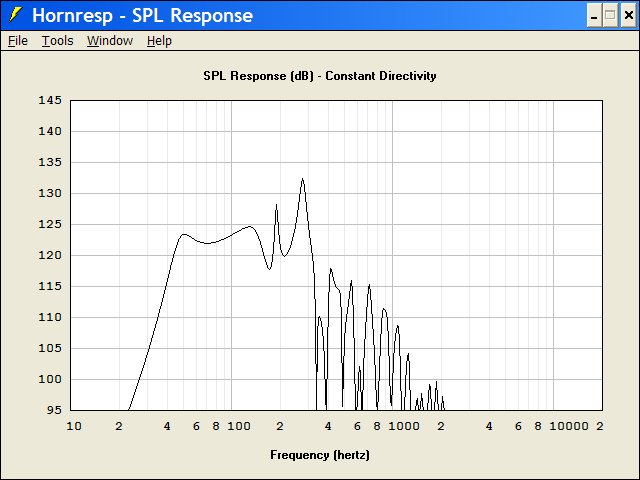Click the curve's broad hump near 100 Hz
The width and height of the screenshot is (640, 480).
pos(250,227)
